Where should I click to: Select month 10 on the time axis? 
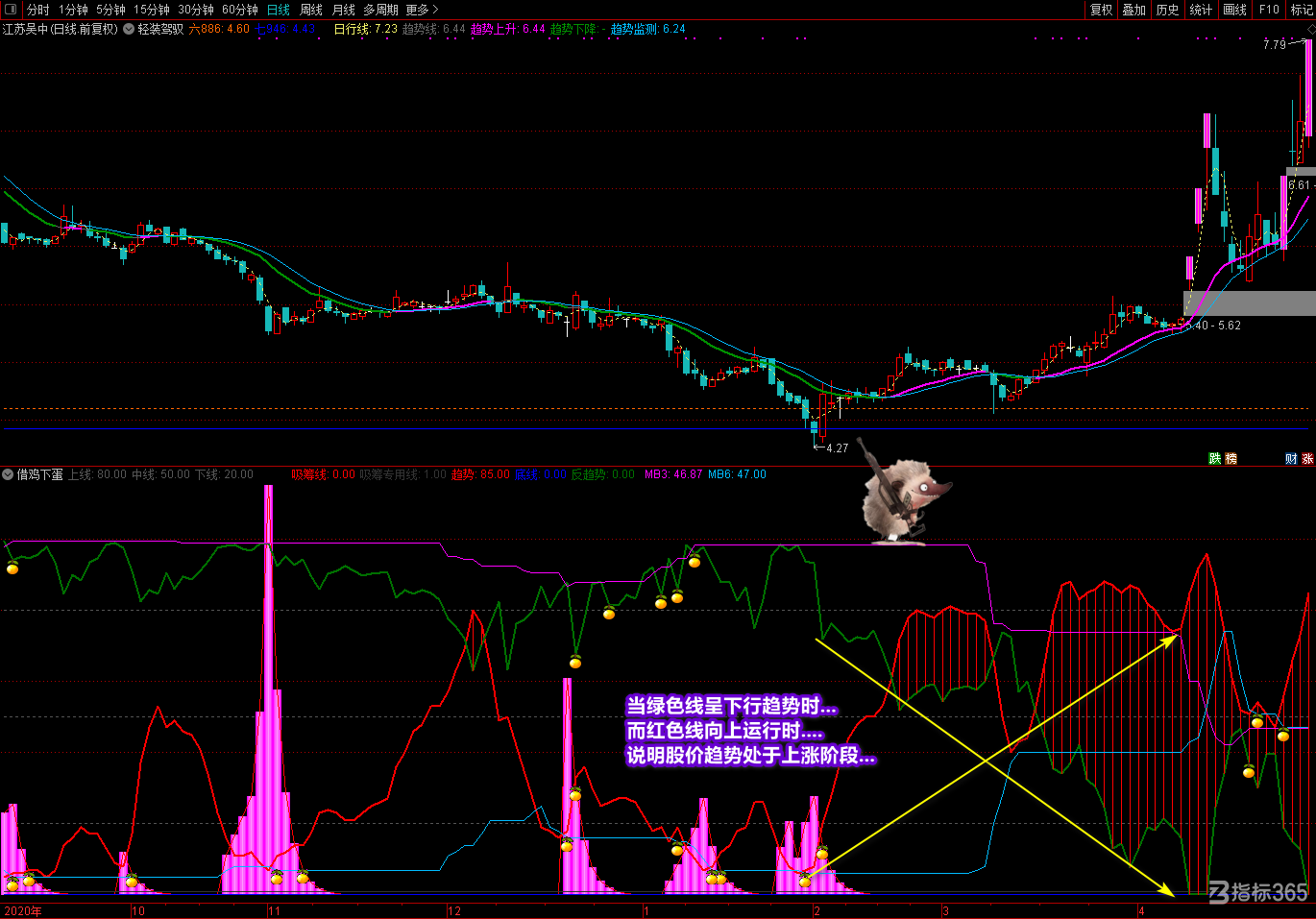click(x=138, y=910)
